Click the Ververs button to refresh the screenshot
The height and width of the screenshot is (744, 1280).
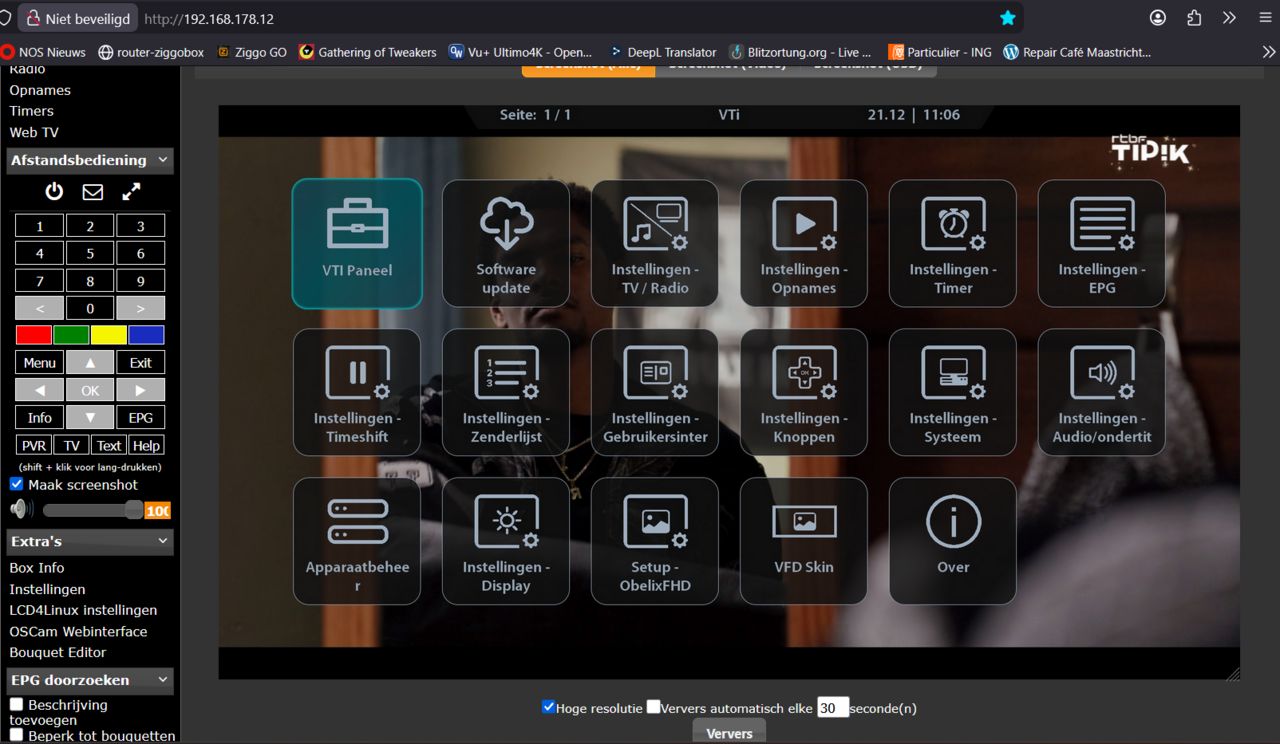(728, 732)
